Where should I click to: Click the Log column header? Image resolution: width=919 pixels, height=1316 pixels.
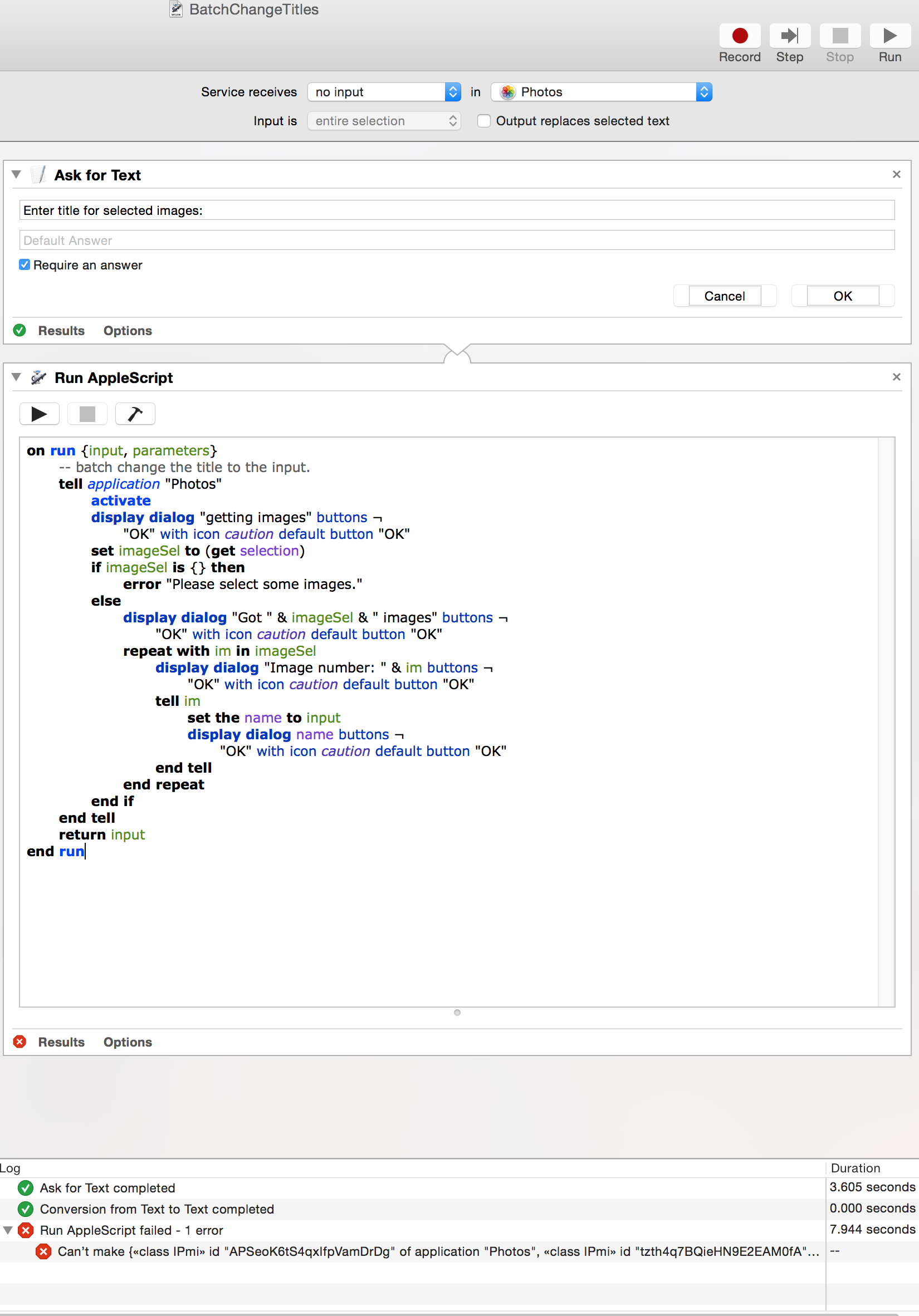11,1168
